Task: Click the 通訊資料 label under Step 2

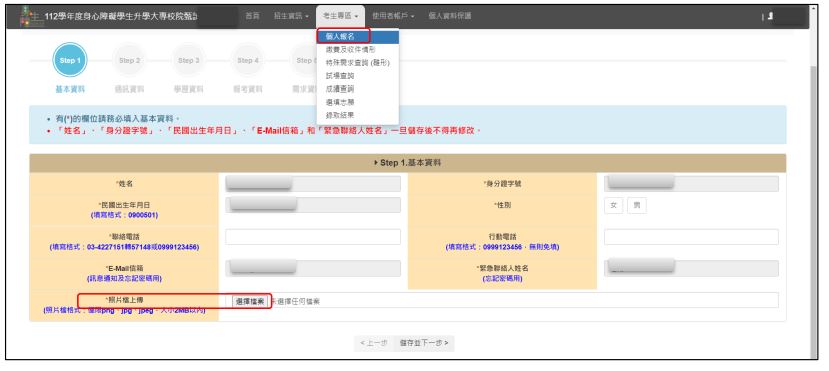Action: pos(129,89)
